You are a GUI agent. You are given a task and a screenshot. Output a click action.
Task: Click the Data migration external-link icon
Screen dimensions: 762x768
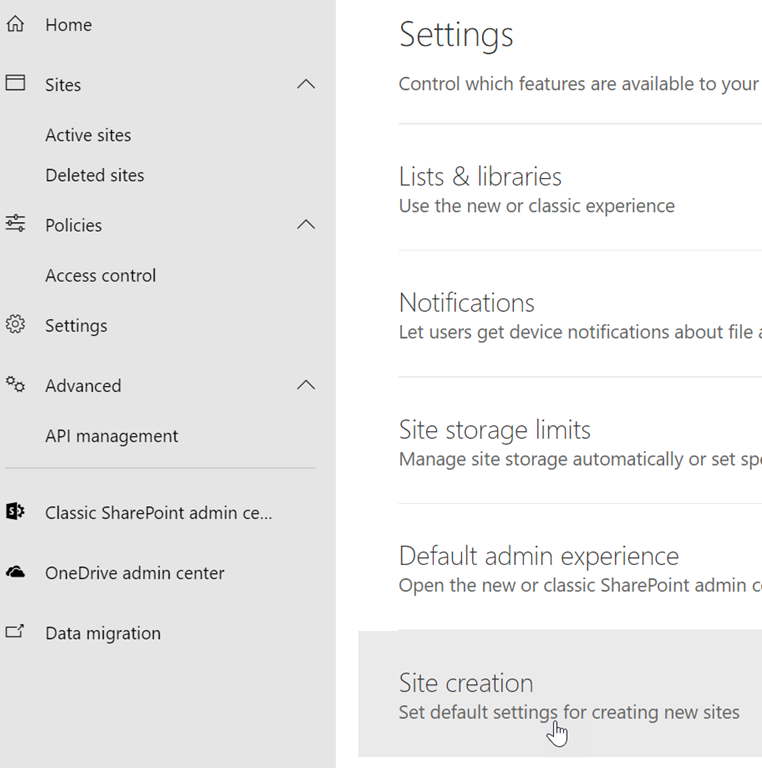tap(15, 632)
